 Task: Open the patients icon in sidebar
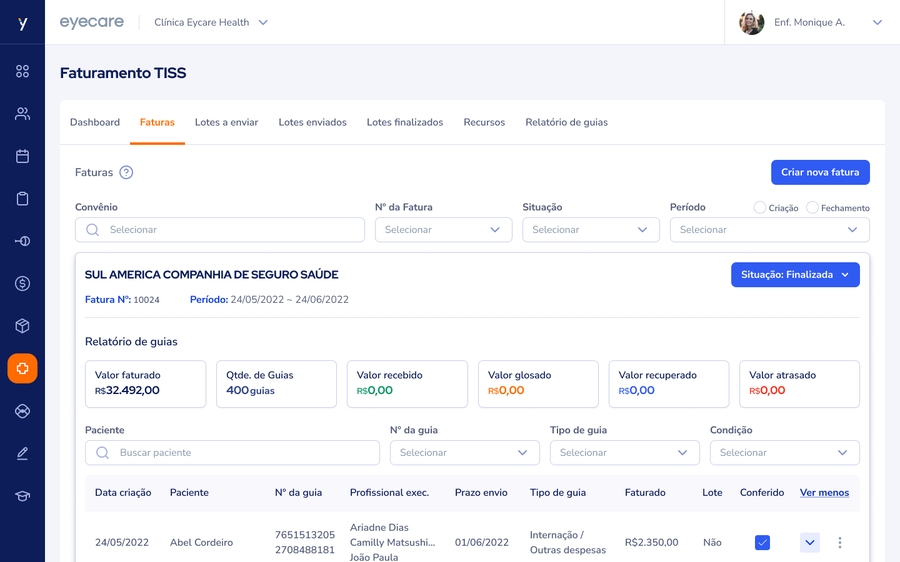point(22,114)
